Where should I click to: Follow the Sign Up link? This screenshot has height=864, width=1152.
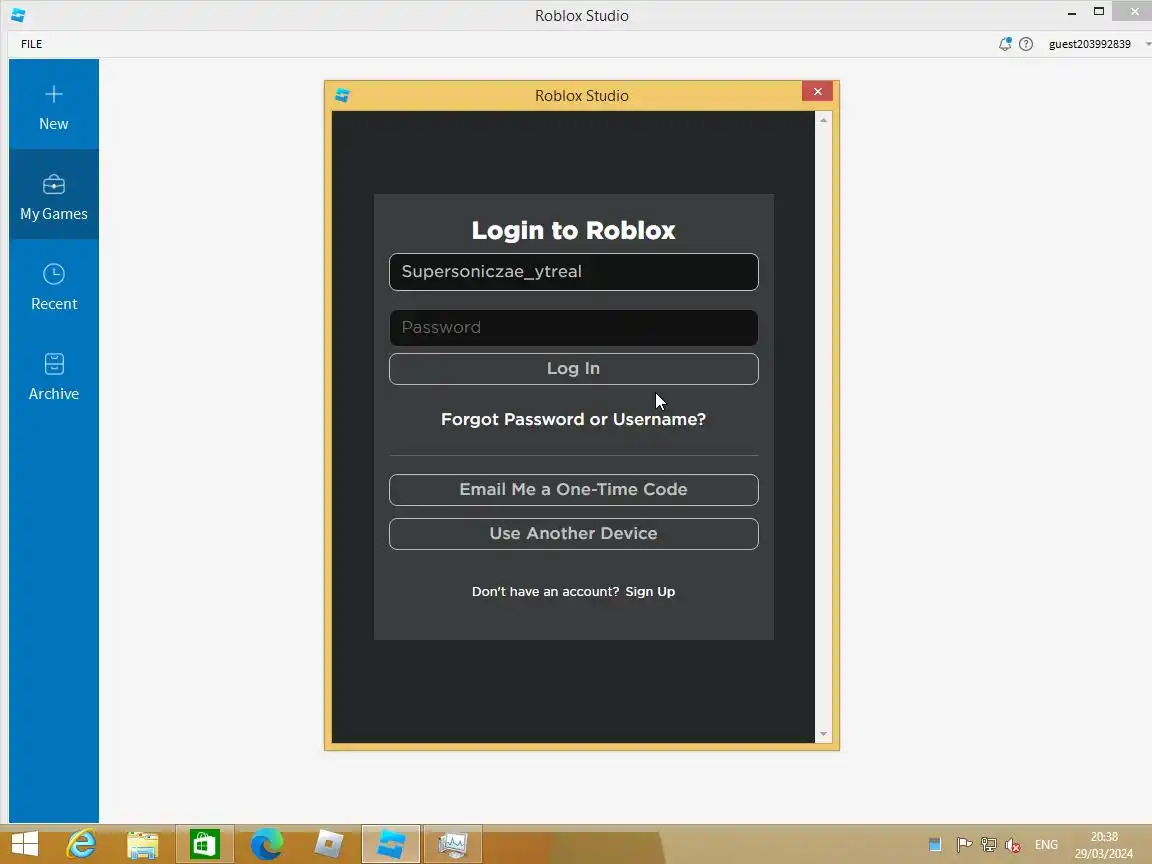(x=649, y=591)
